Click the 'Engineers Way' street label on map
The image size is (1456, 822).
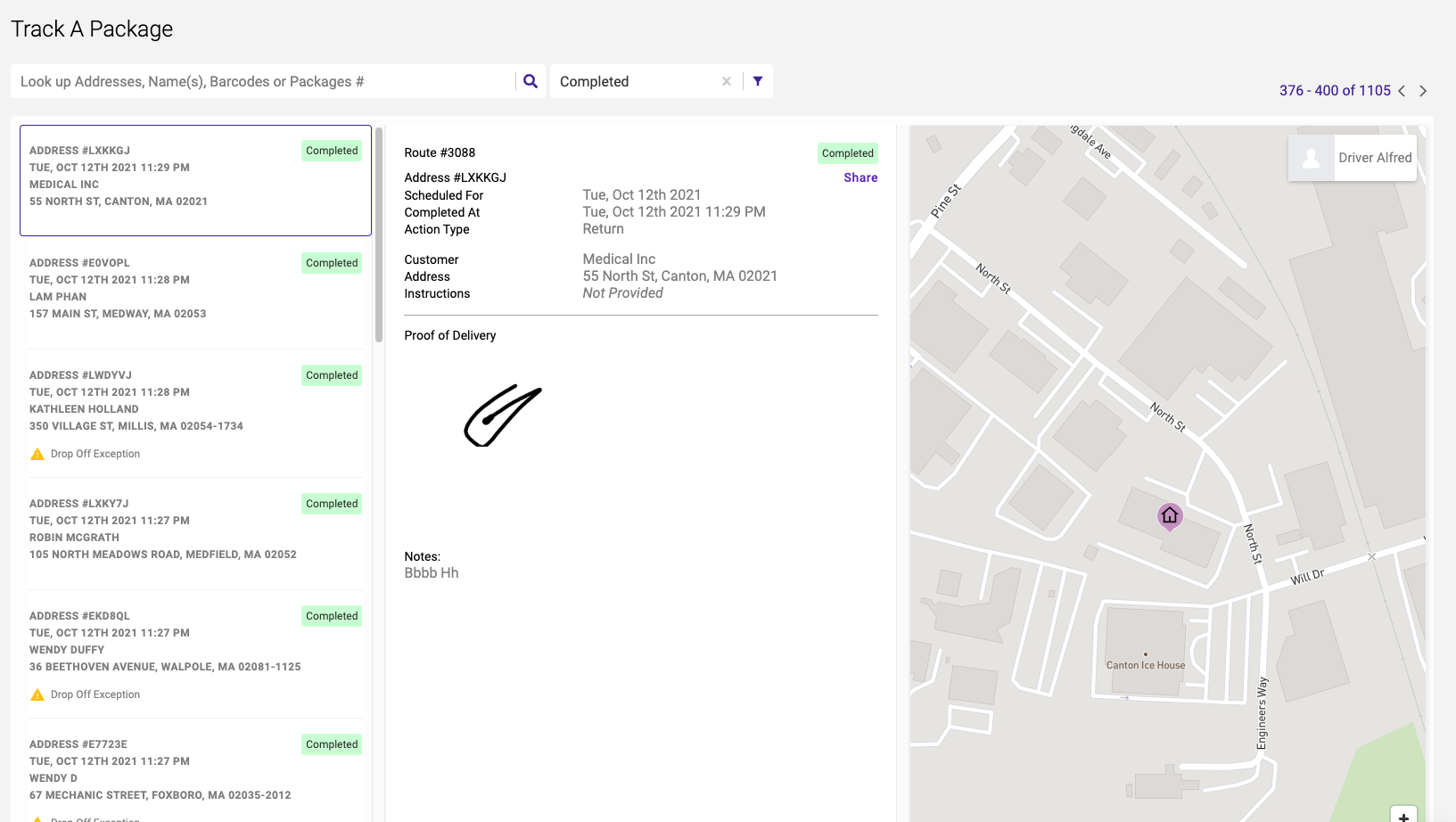tap(1262, 713)
